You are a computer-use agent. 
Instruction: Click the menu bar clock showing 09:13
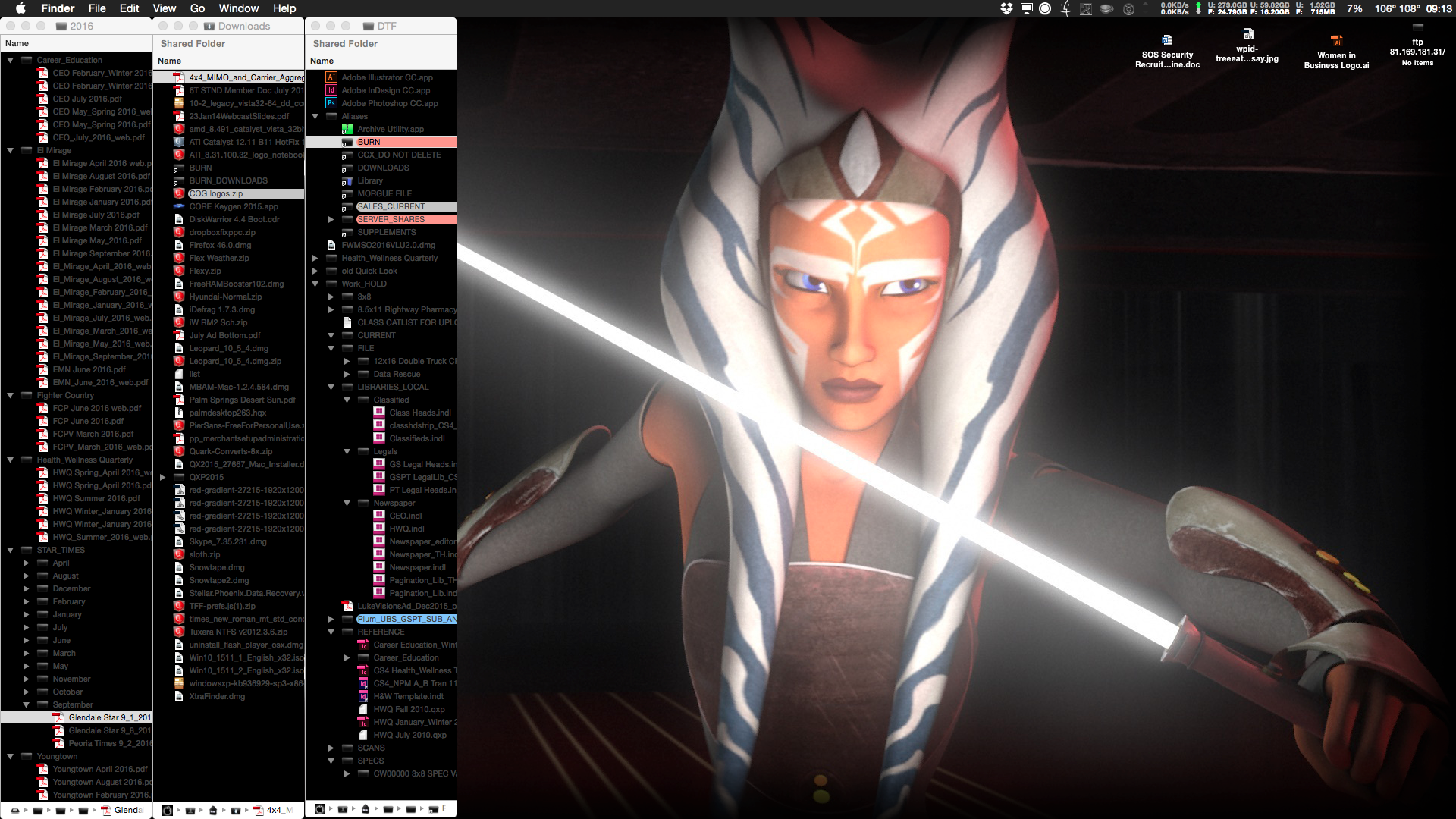point(1439,8)
